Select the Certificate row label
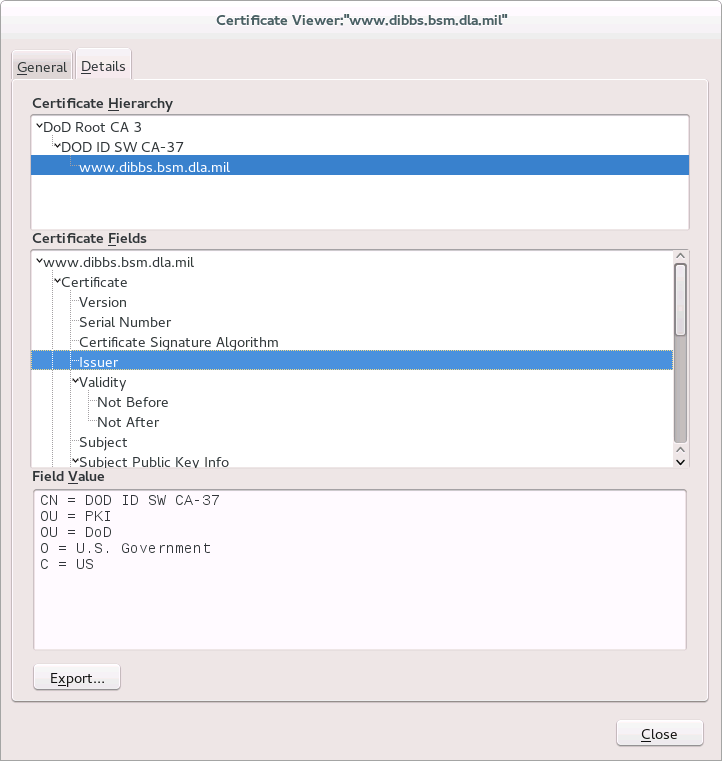 (x=94, y=282)
